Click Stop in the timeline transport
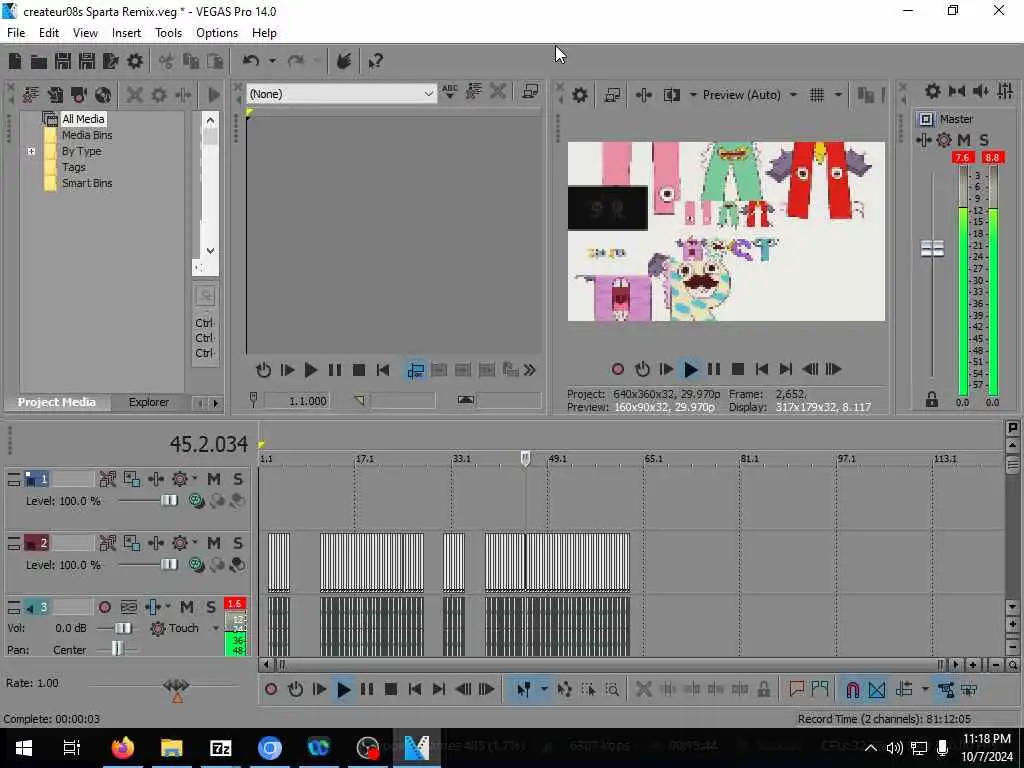The width and height of the screenshot is (1024, 768). tap(391, 690)
